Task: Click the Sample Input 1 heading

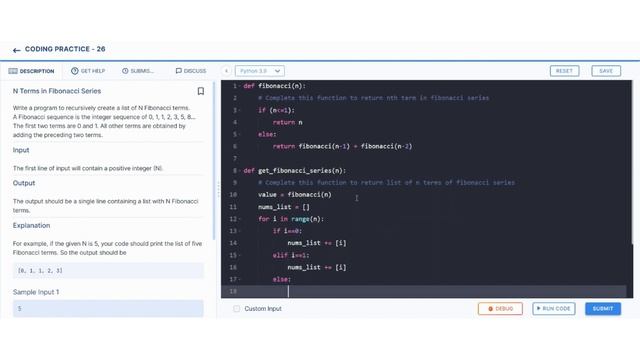Action: click(x=36, y=292)
